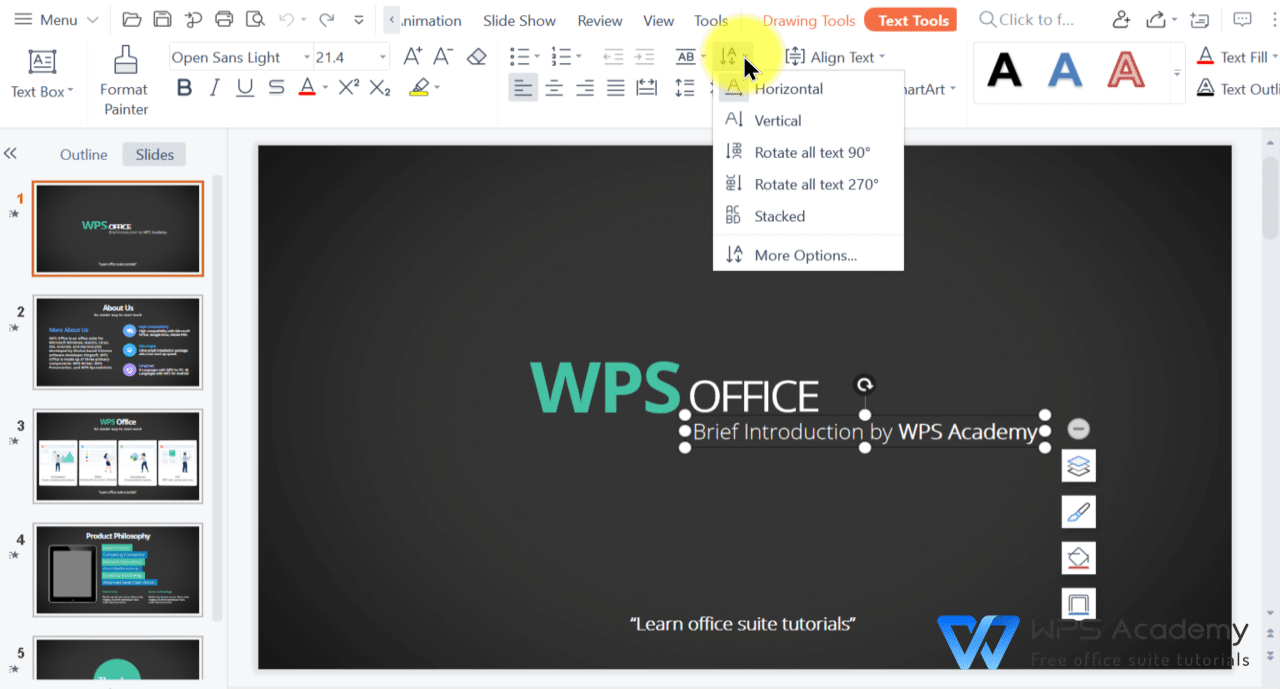Click the Decrease Font Size icon
The width and height of the screenshot is (1280, 689).
pos(443,57)
